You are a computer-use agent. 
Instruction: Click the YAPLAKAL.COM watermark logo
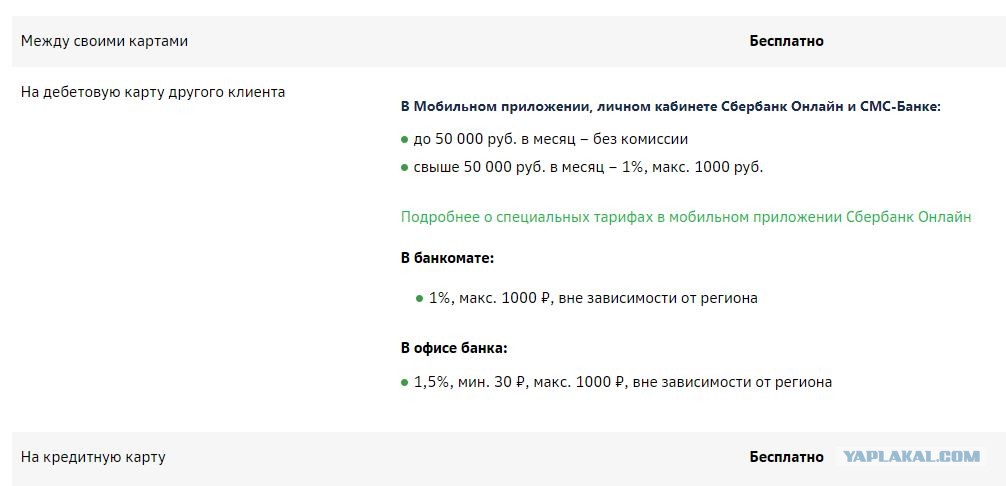click(x=911, y=457)
